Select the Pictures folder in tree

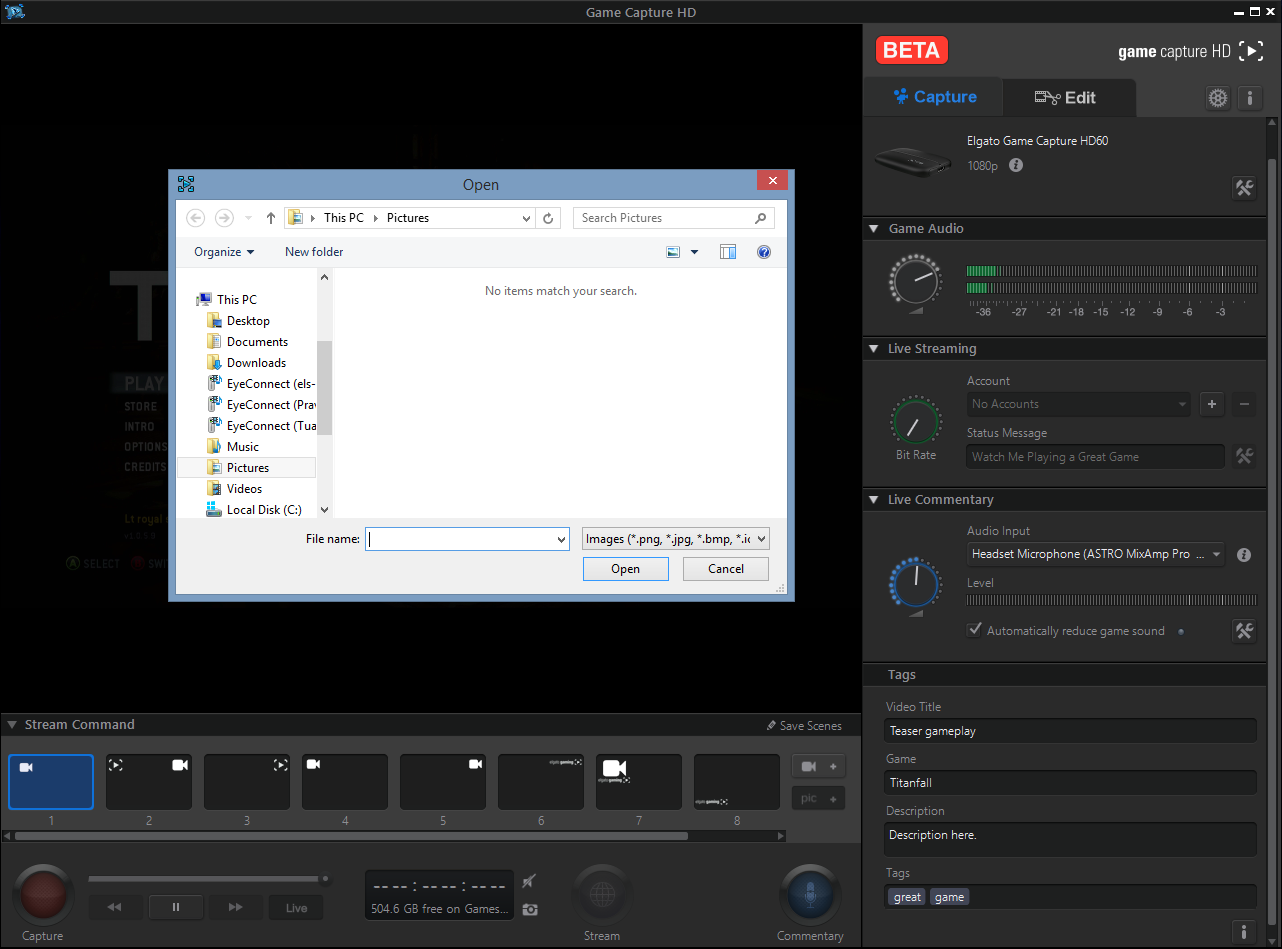247,468
